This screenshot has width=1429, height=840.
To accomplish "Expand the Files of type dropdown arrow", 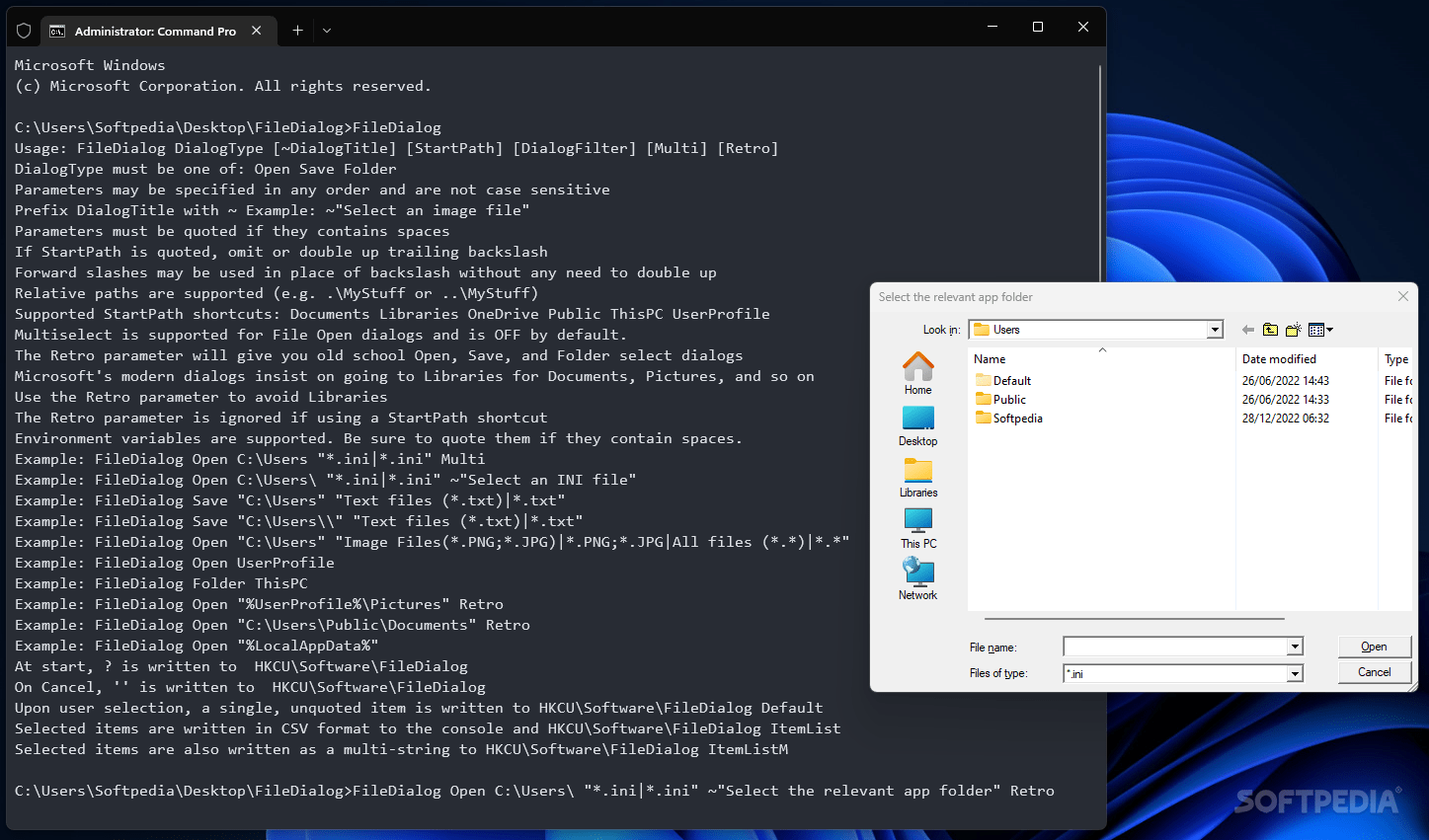I will [x=1294, y=673].
